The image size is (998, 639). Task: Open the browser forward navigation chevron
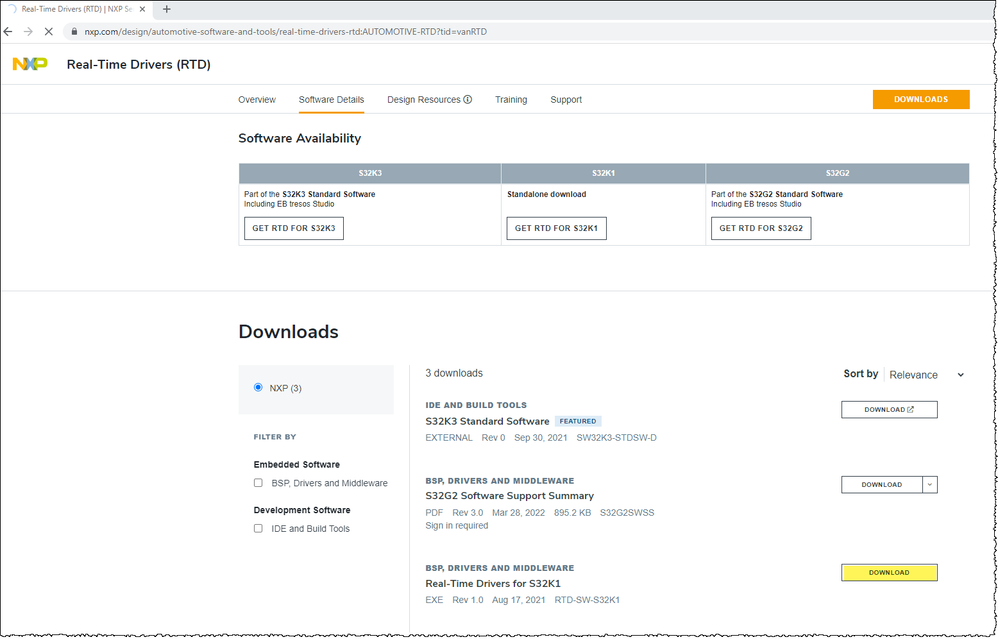pos(28,31)
